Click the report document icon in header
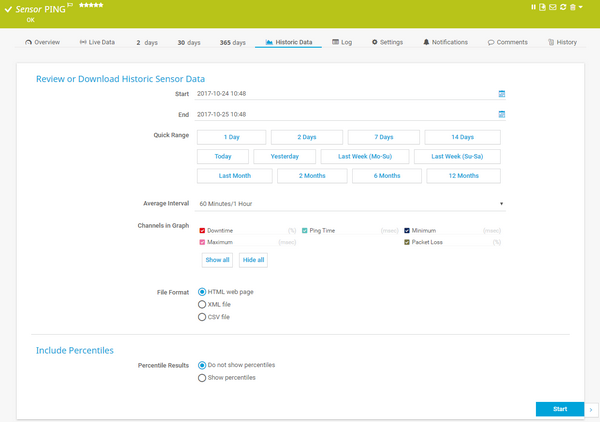Screen dimensions: 600x422 pyautogui.click(x=542, y=7)
